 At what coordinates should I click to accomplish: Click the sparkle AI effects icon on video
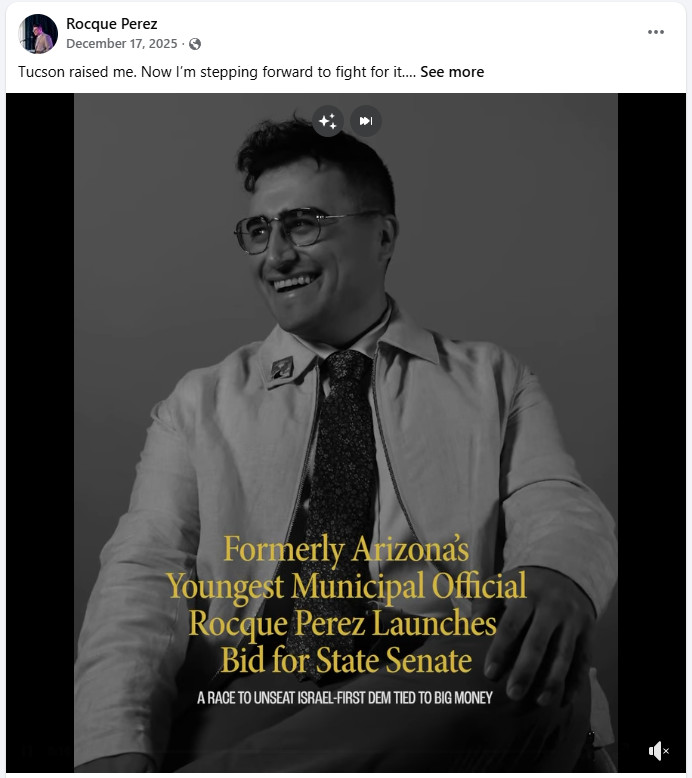327,121
